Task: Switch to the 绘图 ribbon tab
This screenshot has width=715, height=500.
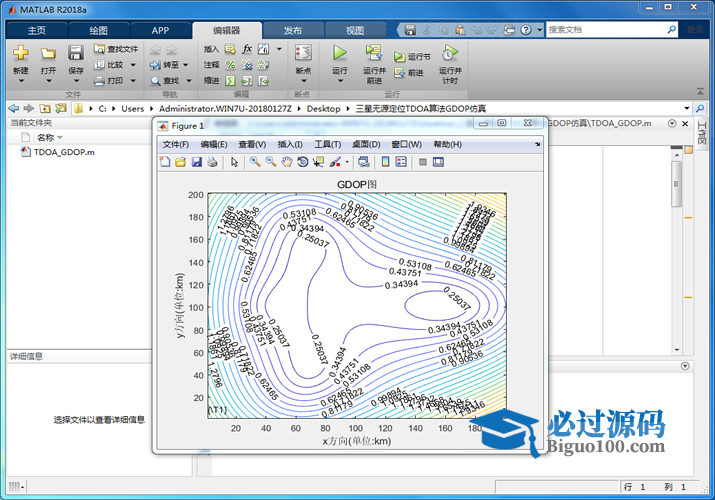Action: [99, 30]
